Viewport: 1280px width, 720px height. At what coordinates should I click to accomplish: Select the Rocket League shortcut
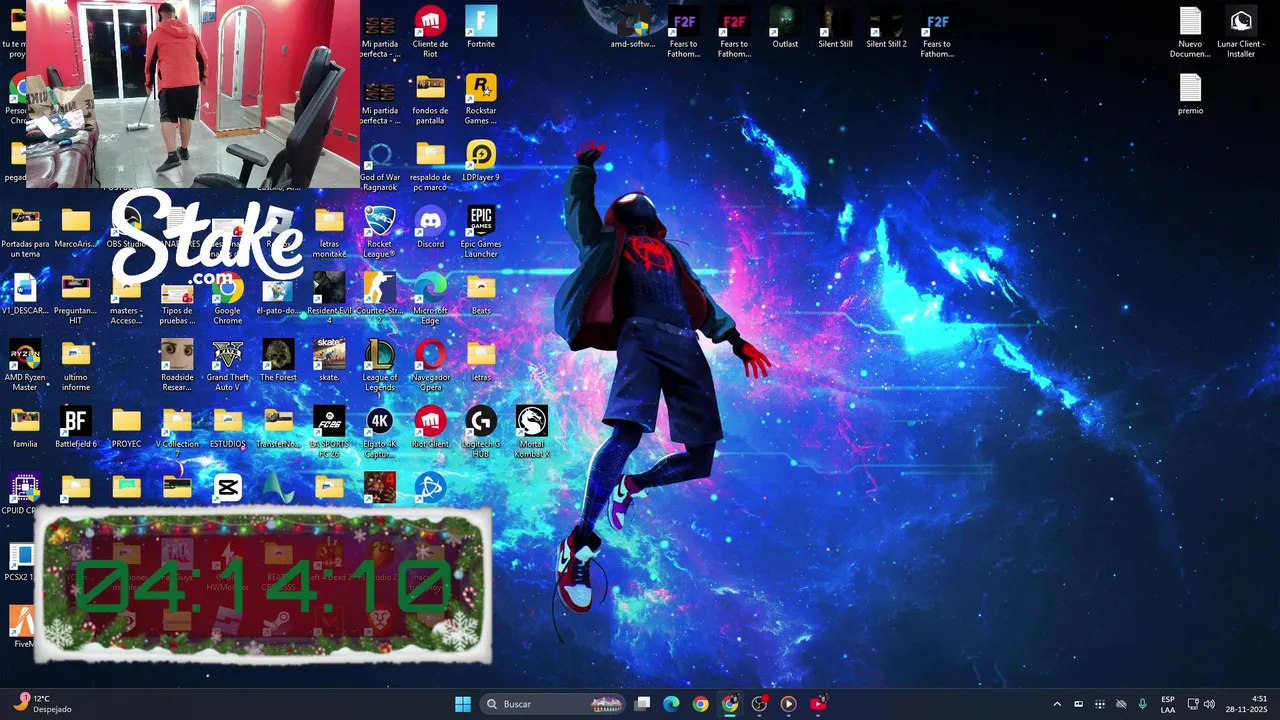[379, 232]
